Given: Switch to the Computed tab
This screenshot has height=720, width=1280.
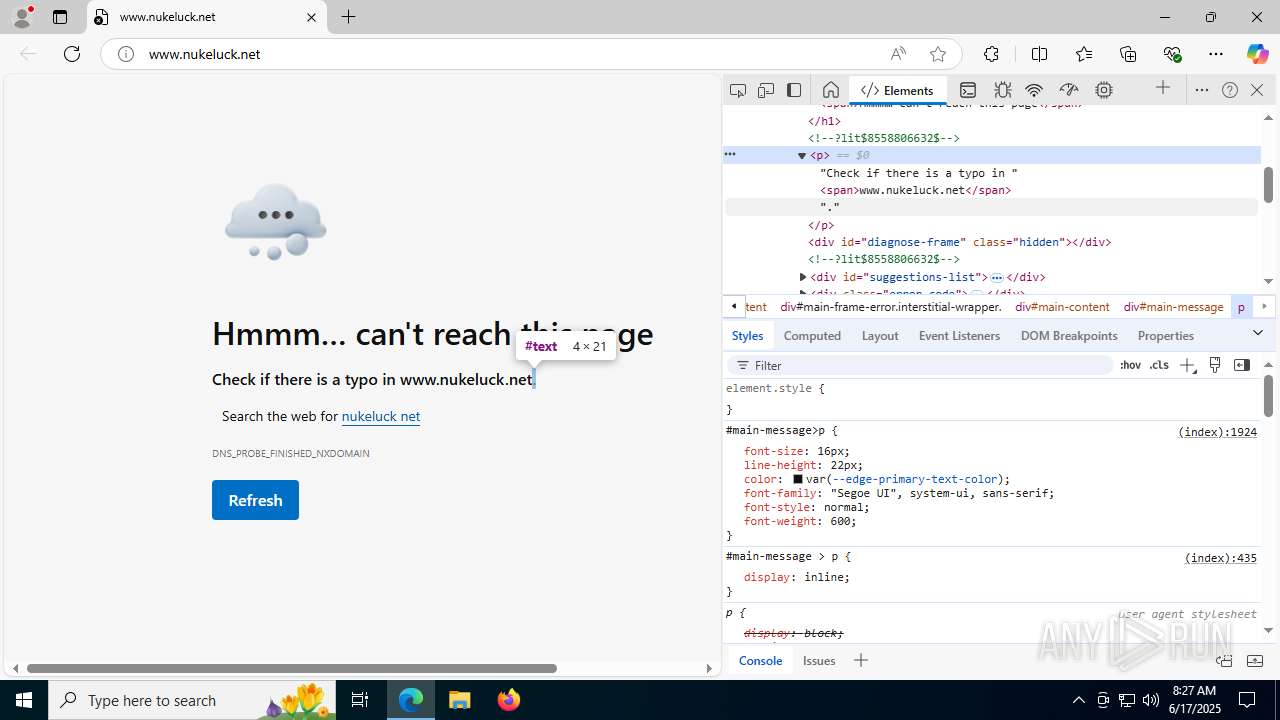Looking at the screenshot, I should point(812,336).
